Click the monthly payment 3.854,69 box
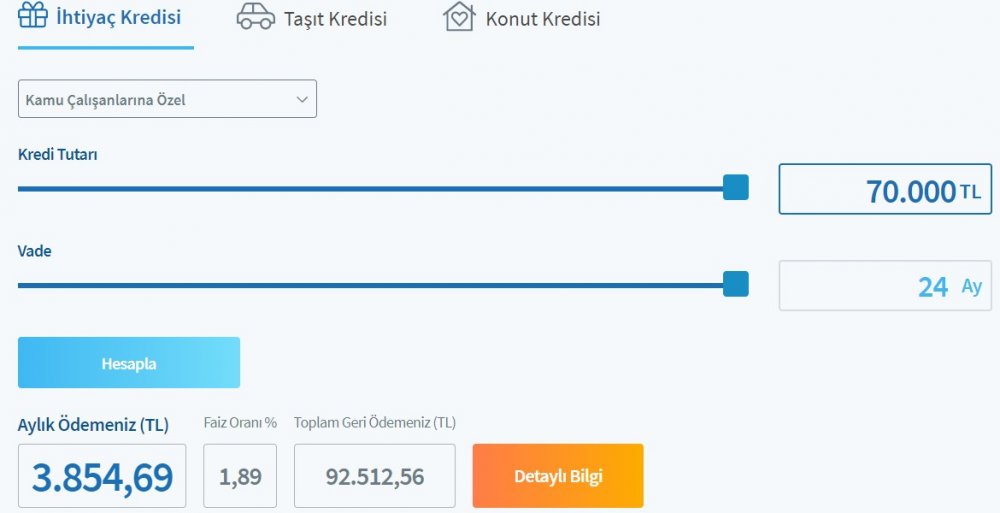 pyautogui.click(x=102, y=476)
